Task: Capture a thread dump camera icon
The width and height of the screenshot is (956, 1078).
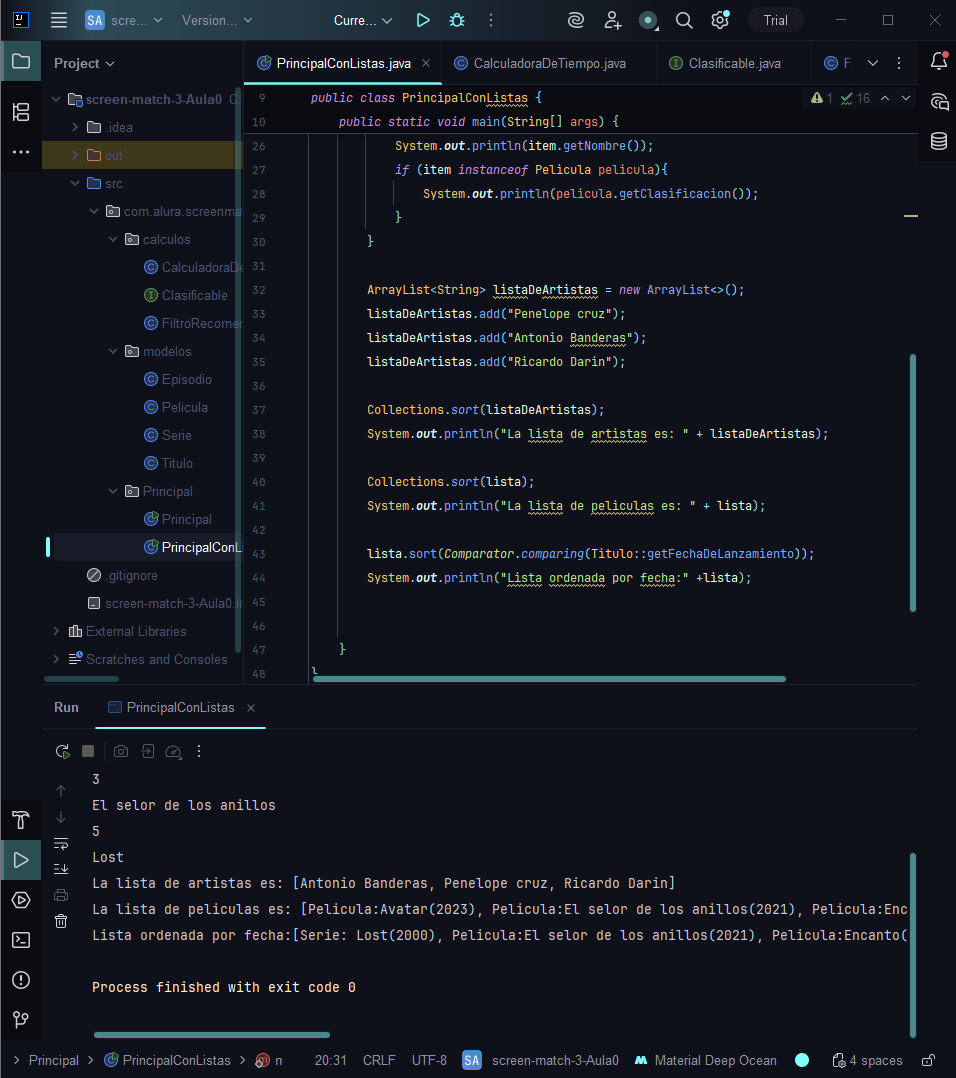Action: pyautogui.click(x=121, y=751)
